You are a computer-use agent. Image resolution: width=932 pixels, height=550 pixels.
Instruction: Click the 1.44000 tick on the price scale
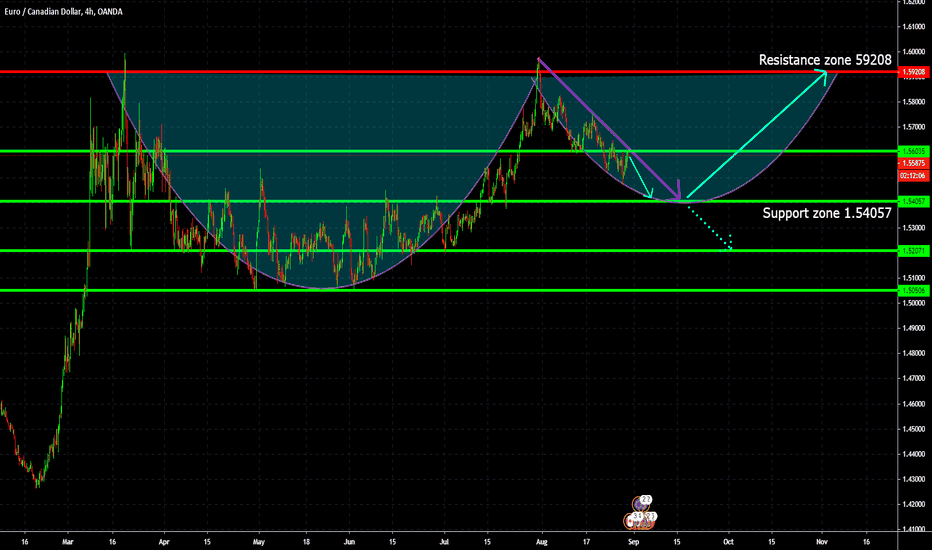pyautogui.click(x=914, y=454)
